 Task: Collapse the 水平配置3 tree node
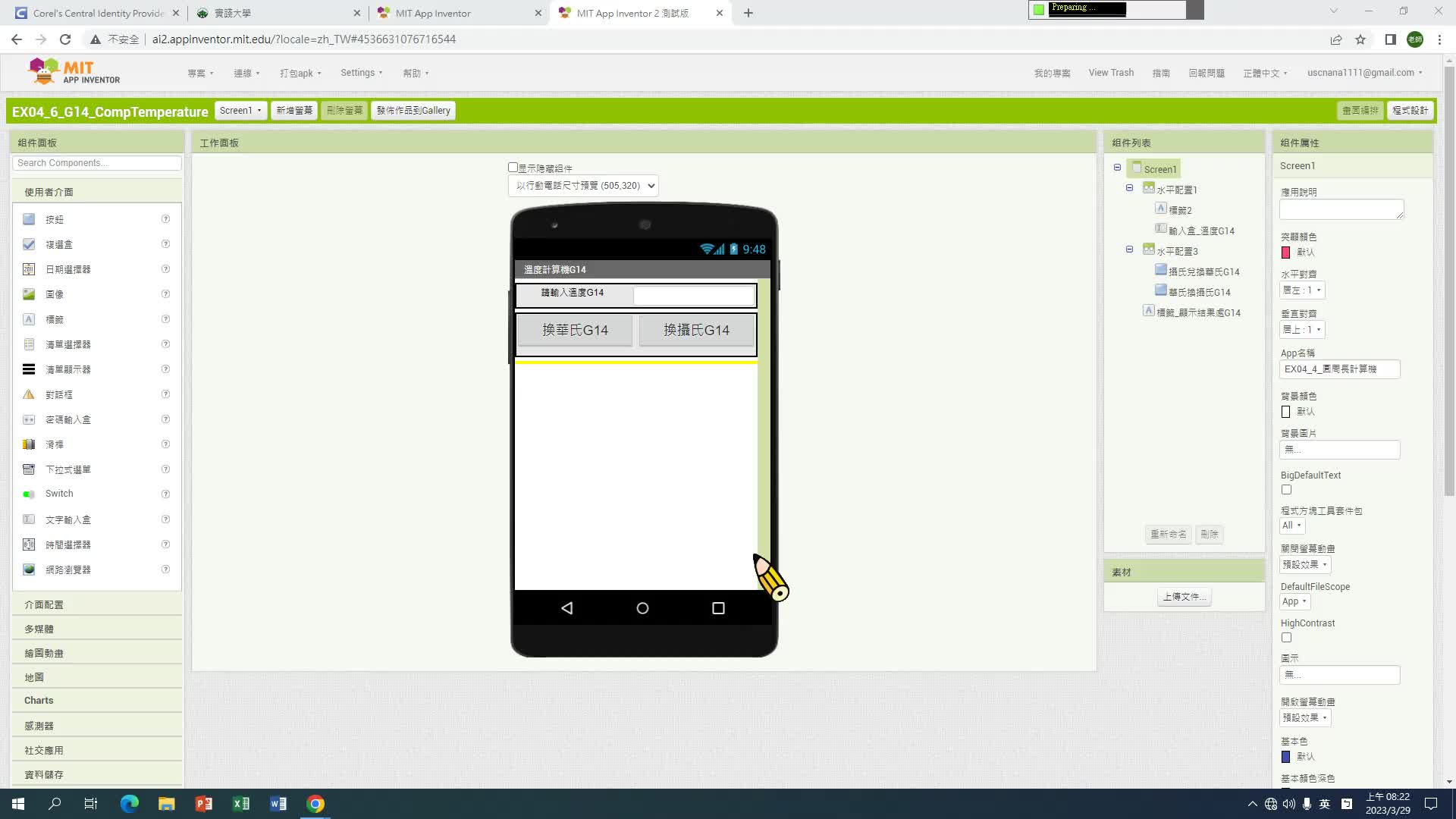pos(1129,249)
